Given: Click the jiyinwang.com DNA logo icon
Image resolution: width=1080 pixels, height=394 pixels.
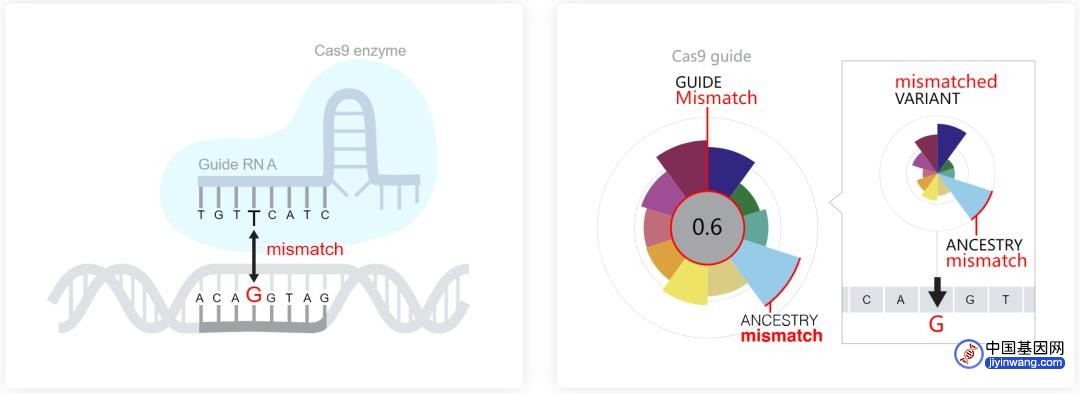Looking at the screenshot, I should (x=969, y=354).
